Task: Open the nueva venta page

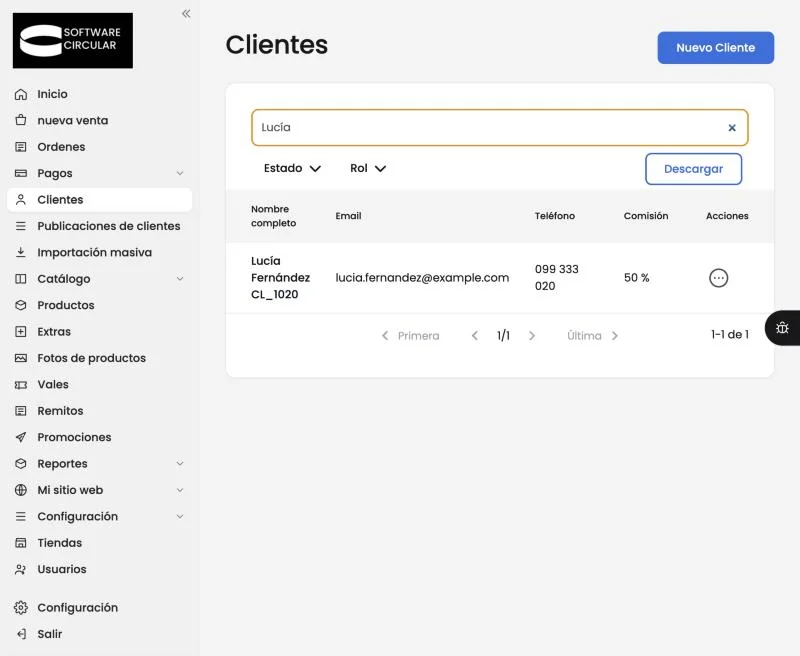Action: [x=72, y=121]
